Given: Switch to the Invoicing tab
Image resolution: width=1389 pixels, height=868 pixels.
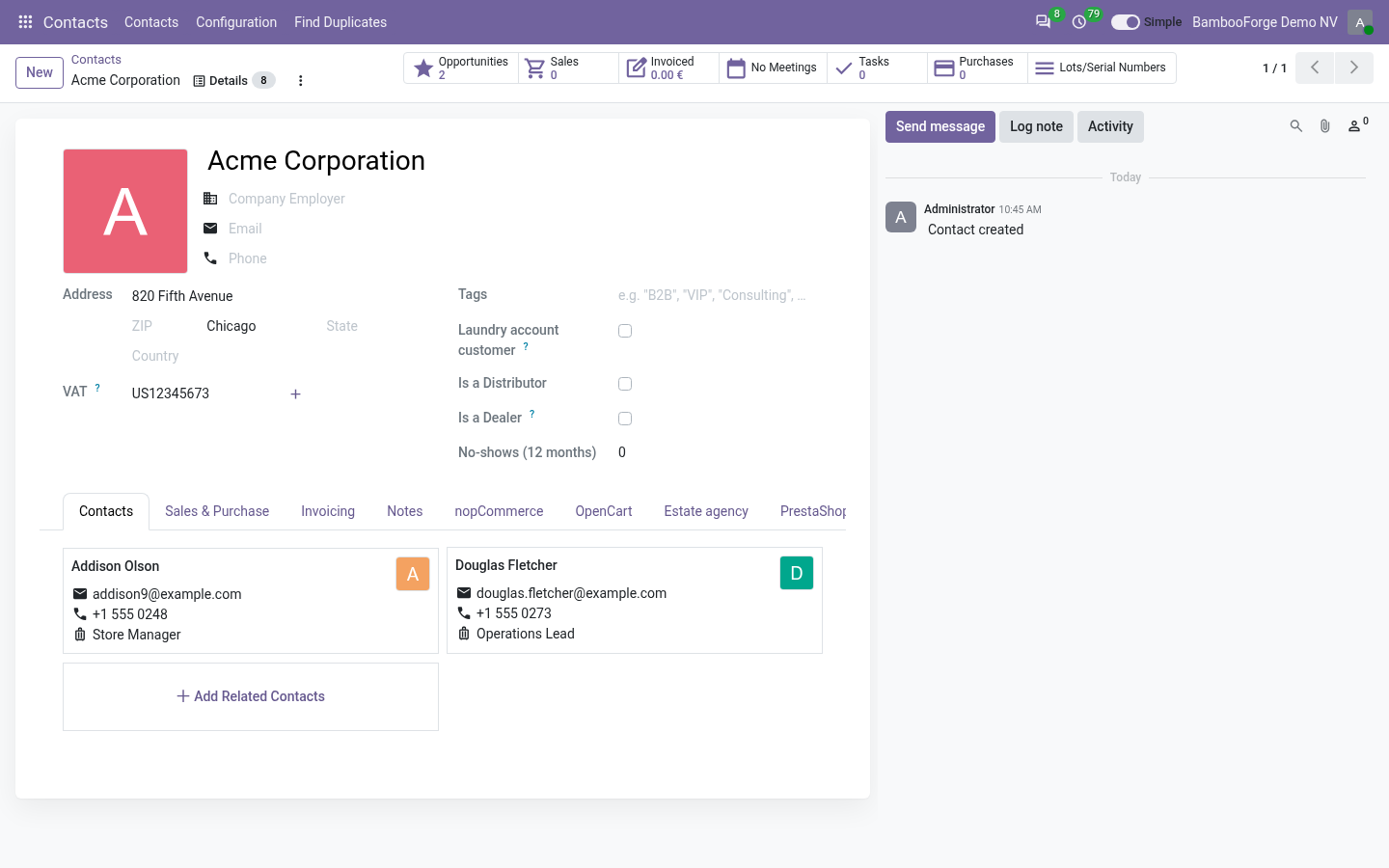Looking at the screenshot, I should 328,511.
